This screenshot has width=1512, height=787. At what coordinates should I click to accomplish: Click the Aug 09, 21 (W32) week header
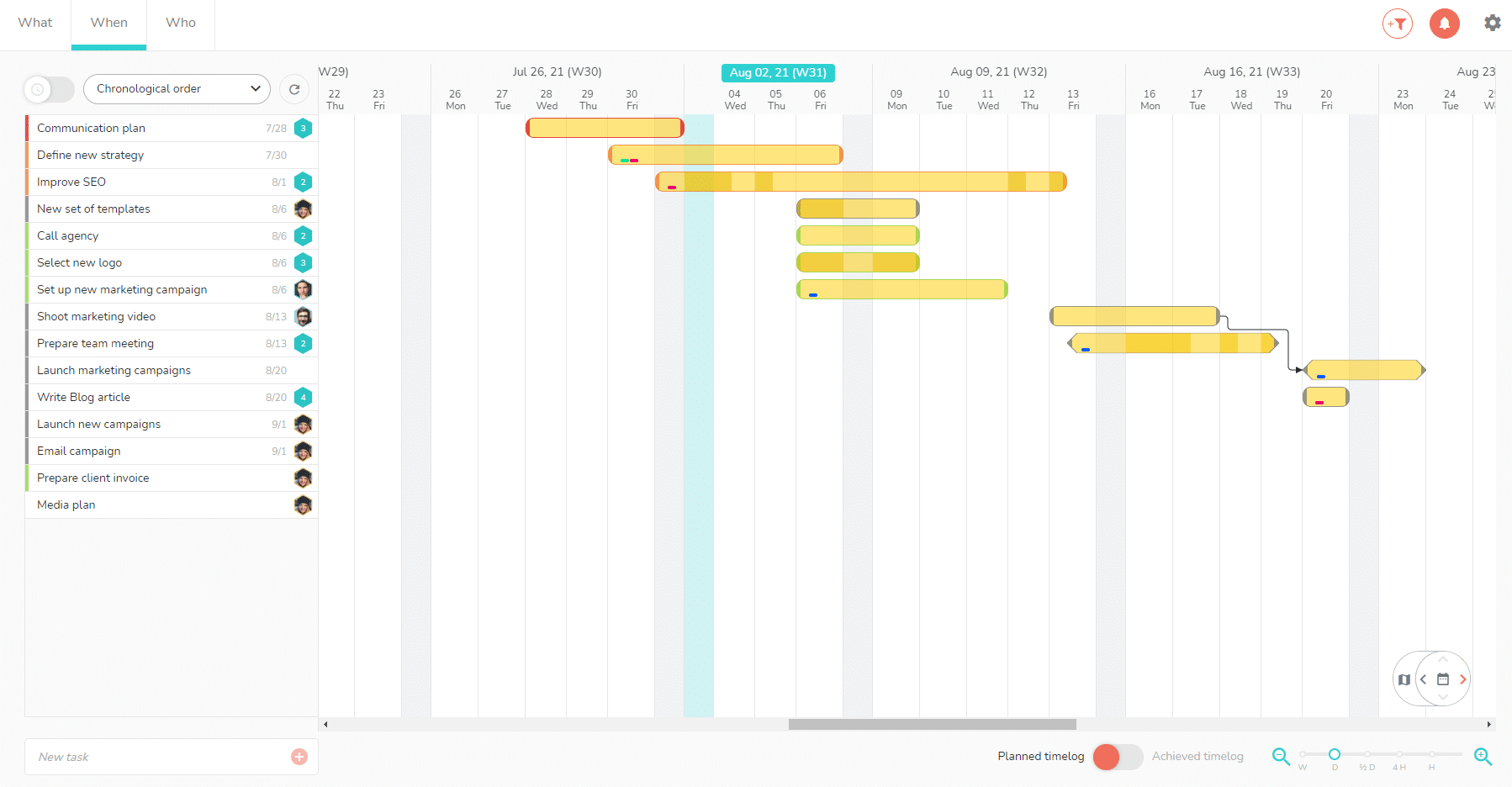click(999, 72)
